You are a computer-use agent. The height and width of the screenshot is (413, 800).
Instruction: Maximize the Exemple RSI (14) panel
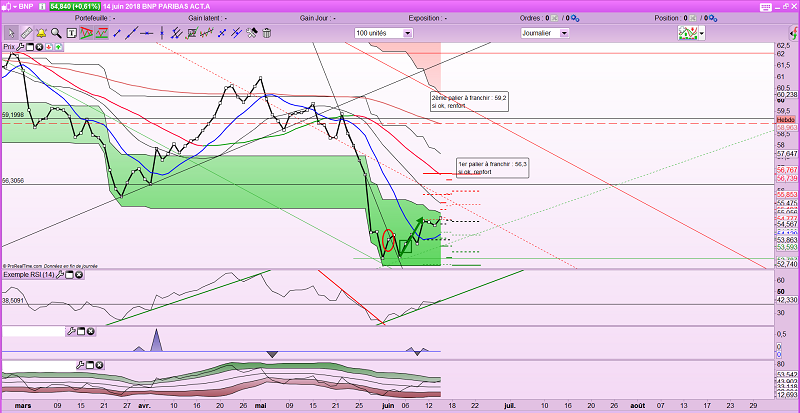point(69,275)
